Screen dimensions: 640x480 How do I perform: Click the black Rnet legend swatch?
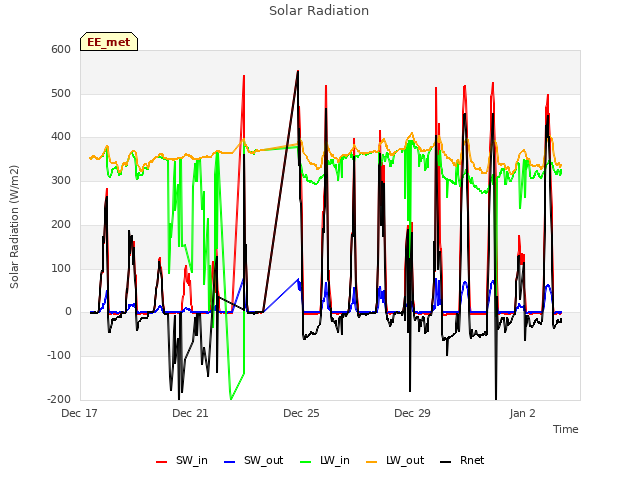(x=446, y=462)
